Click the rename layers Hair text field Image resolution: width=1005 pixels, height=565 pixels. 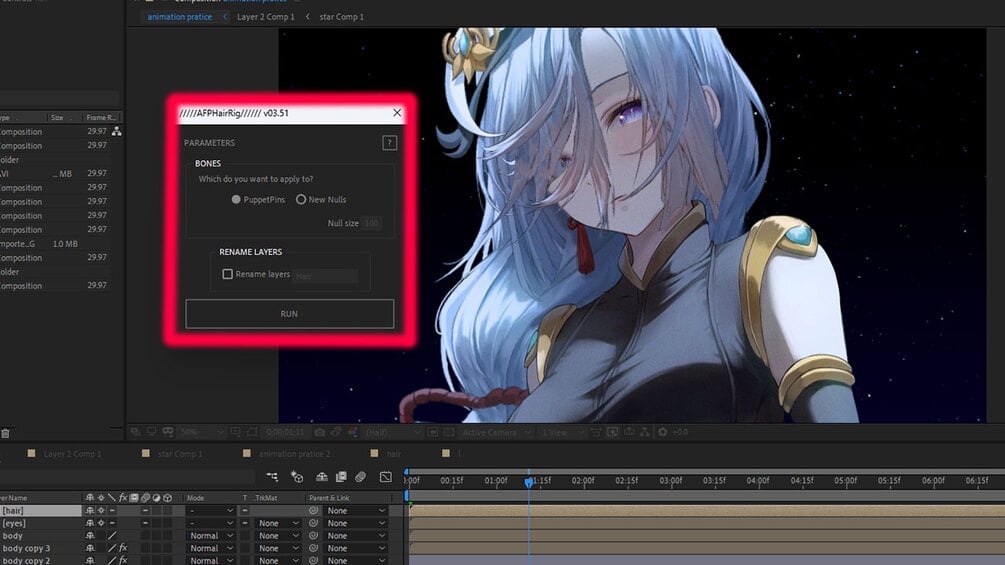coord(325,275)
